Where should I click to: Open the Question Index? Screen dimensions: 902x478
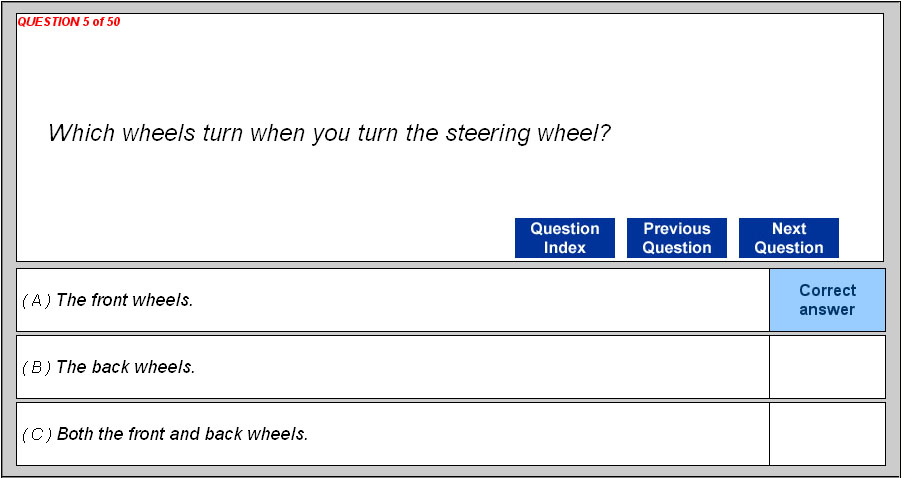point(564,238)
